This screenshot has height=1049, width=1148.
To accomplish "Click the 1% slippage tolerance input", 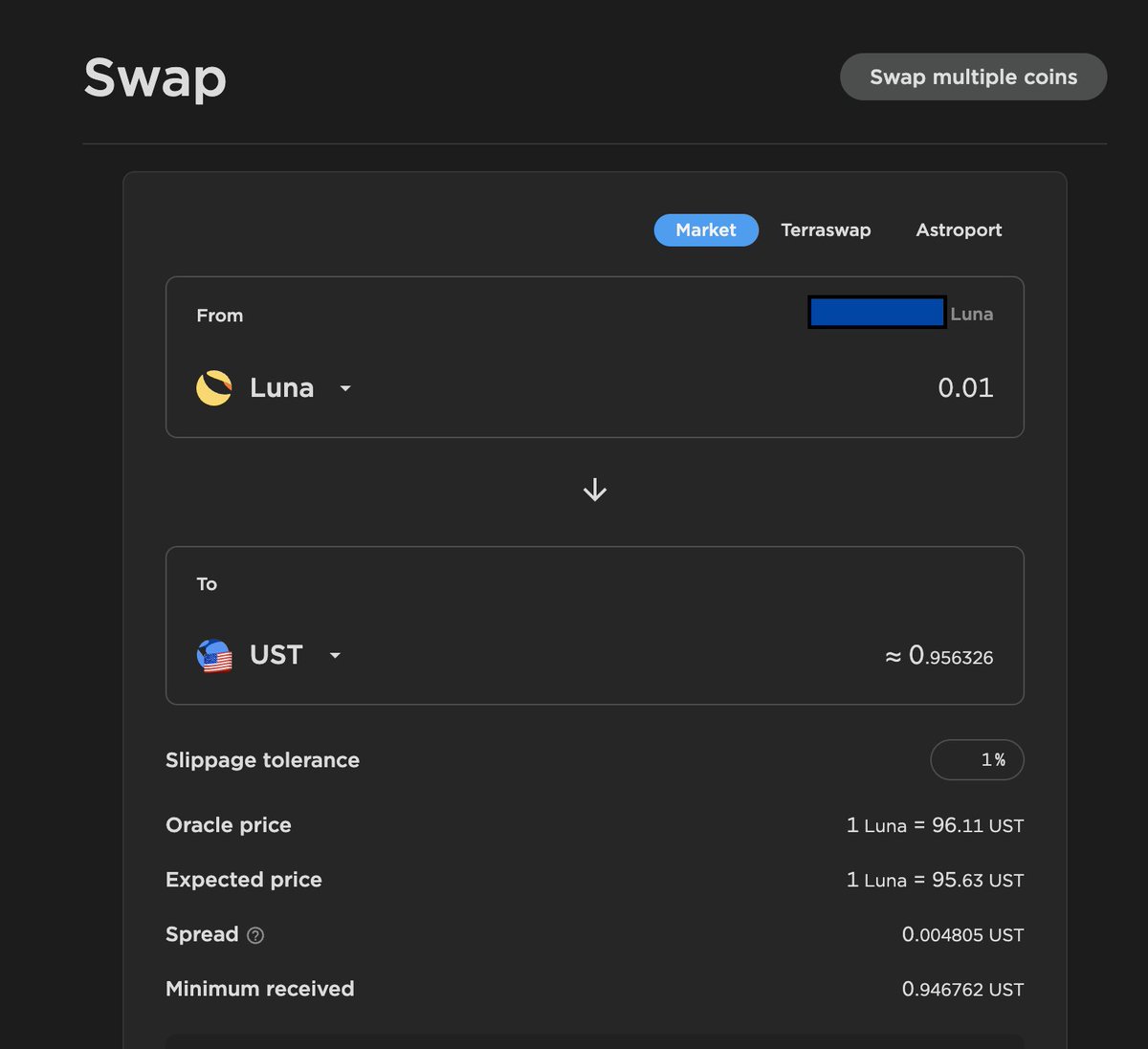I will [x=977, y=760].
